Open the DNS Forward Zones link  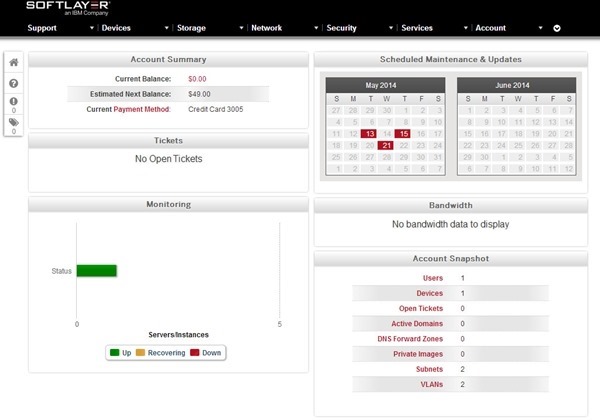(410, 339)
